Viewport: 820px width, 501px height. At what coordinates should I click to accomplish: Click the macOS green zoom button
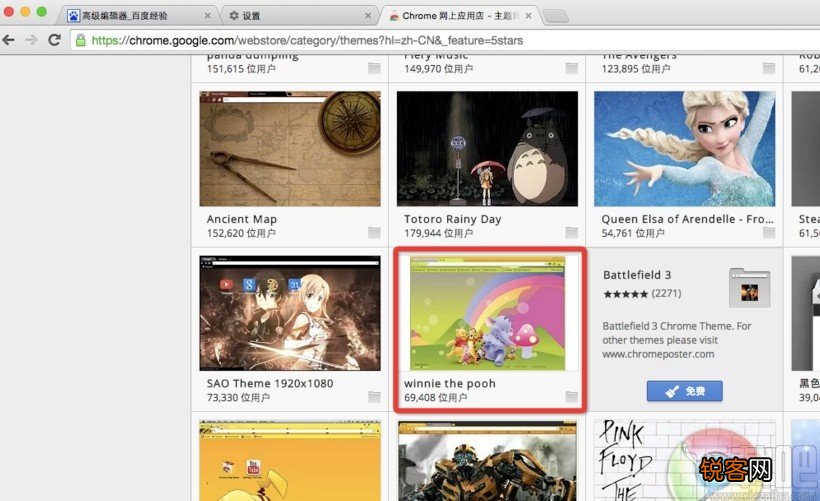tap(42, 12)
